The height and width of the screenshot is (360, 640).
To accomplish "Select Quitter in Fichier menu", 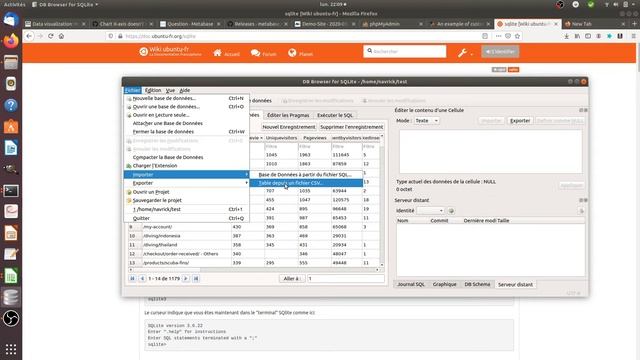I will 187,218.
